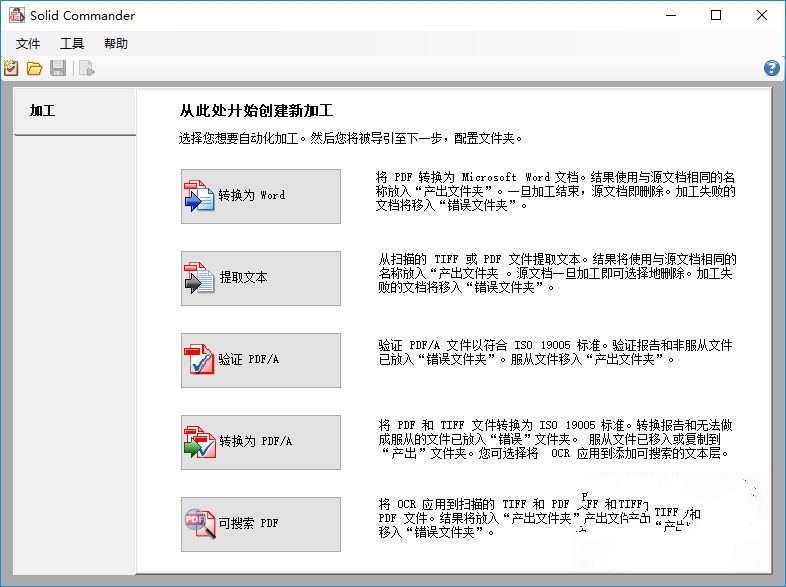Start the 可搜索 PDF task
The height and width of the screenshot is (587, 786).
tap(261, 524)
